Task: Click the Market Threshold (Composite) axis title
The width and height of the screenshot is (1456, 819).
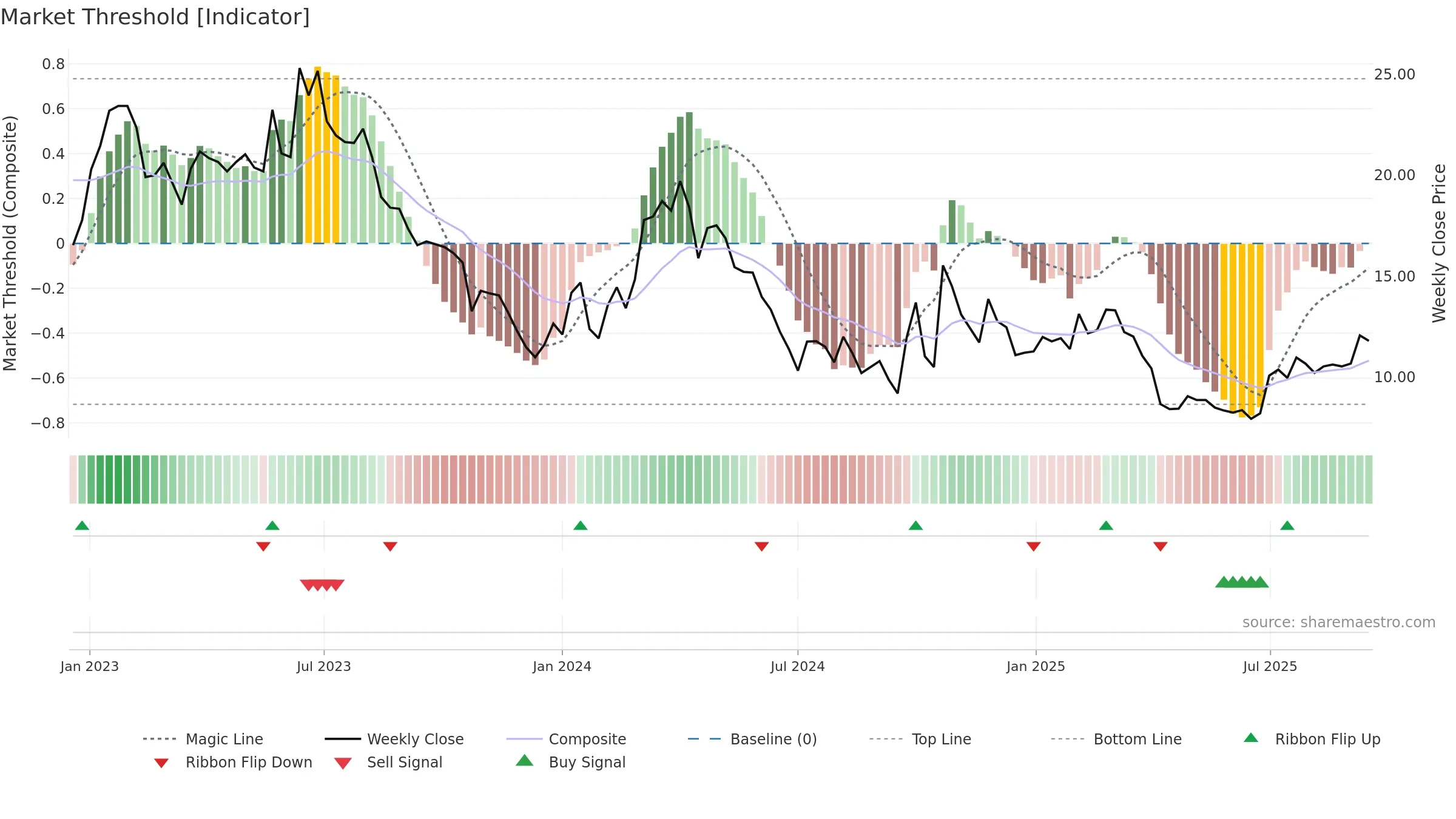Action: pos(10,243)
